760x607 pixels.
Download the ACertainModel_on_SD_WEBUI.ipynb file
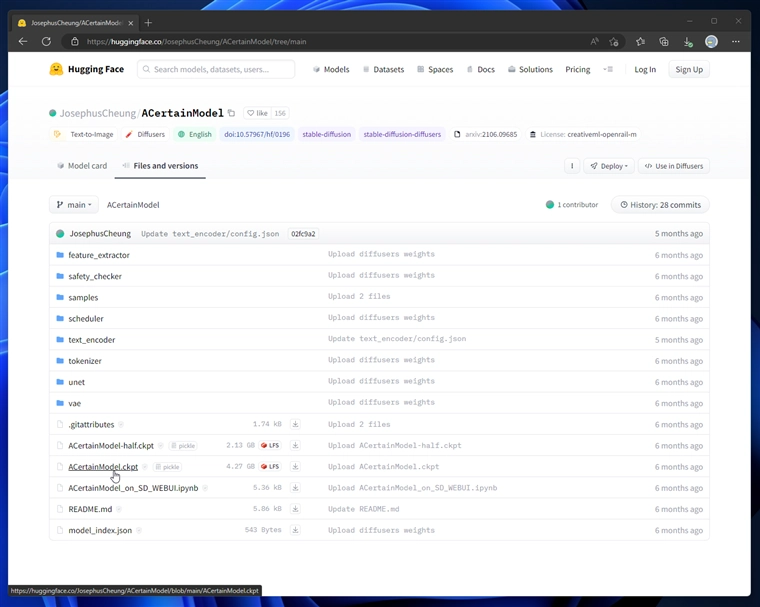tap(295, 488)
